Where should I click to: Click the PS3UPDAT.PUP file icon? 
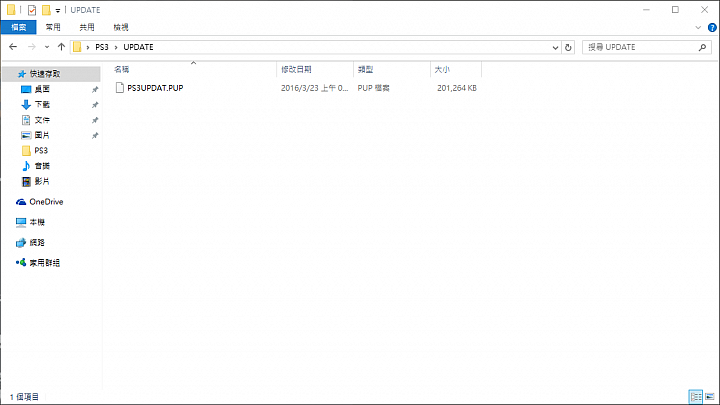119,88
